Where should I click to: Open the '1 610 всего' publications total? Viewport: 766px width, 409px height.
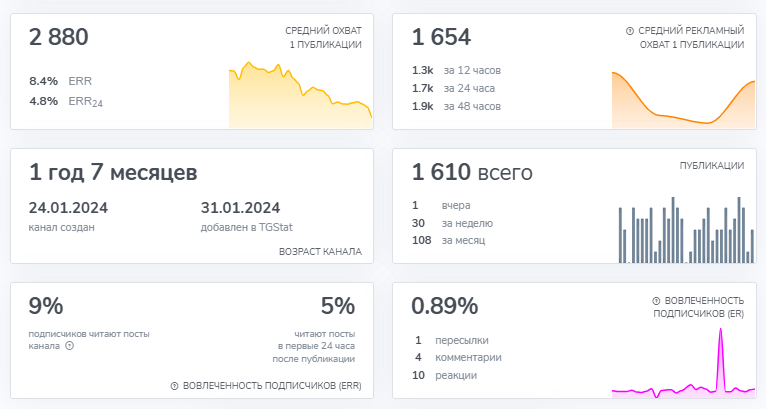[x=472, y=173]
